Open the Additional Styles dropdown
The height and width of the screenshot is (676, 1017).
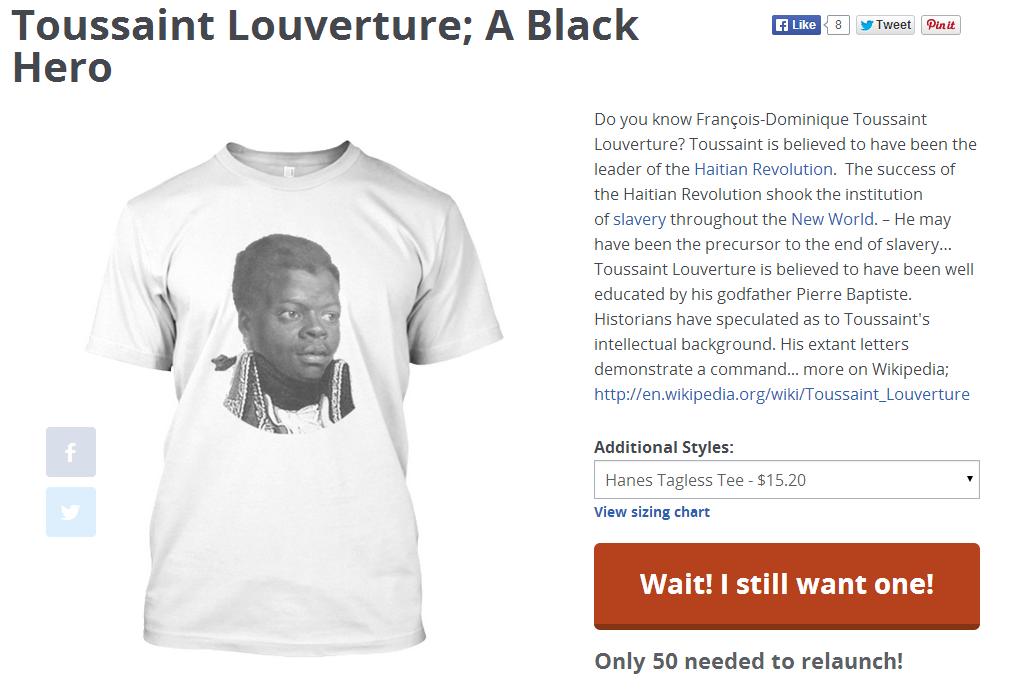click(x=787, y=479)
